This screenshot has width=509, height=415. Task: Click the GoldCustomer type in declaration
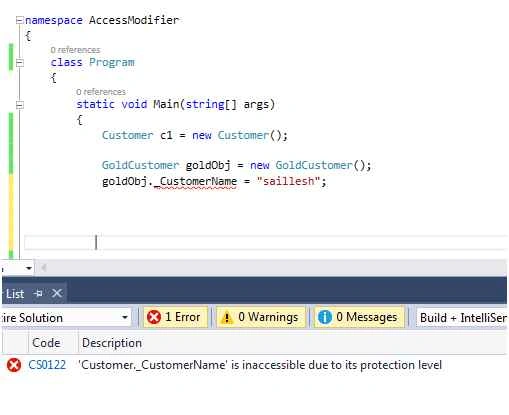140,165
